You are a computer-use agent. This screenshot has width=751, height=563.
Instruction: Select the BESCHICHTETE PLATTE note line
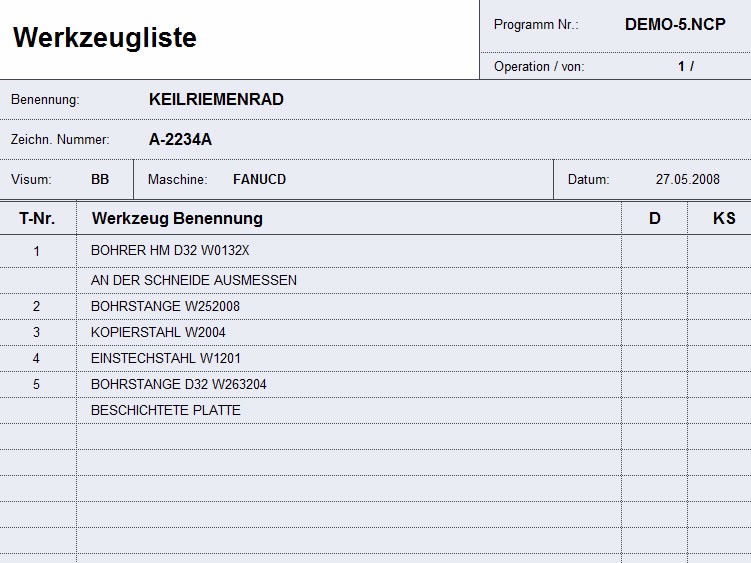[166, 410]
